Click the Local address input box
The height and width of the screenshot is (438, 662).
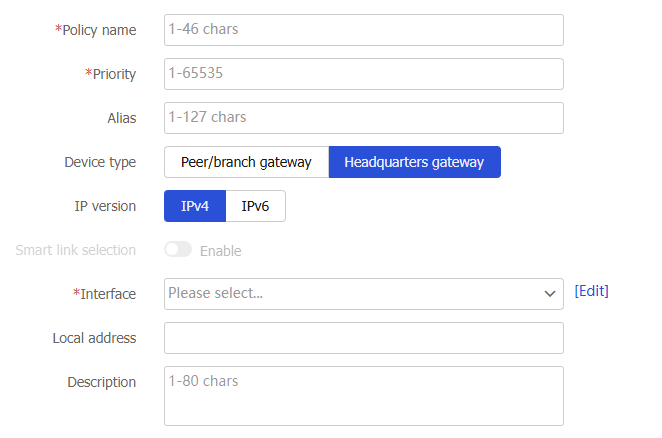click(x=363, y=338)
